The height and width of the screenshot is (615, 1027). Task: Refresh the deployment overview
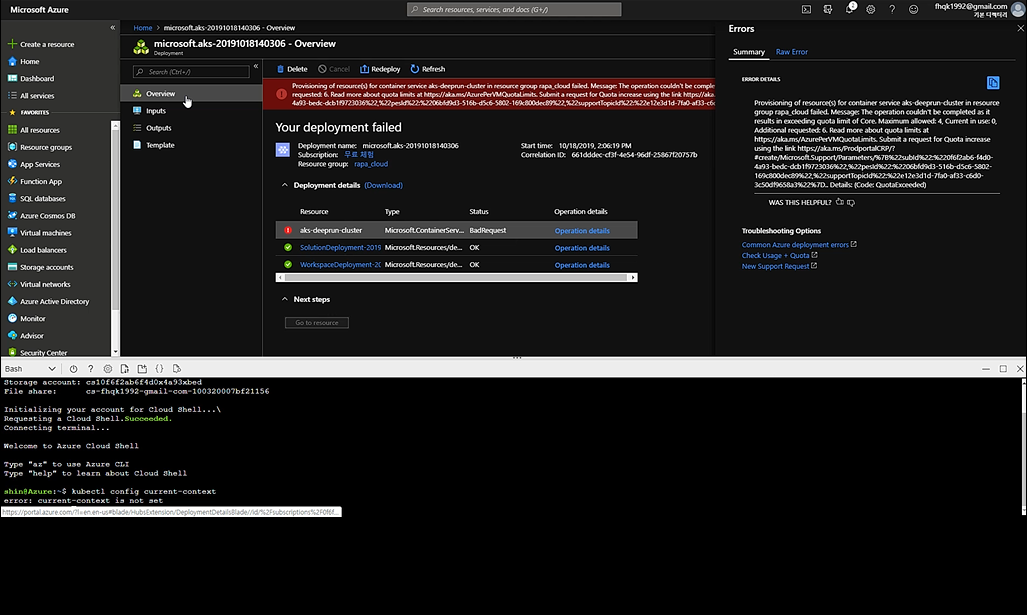428,69
